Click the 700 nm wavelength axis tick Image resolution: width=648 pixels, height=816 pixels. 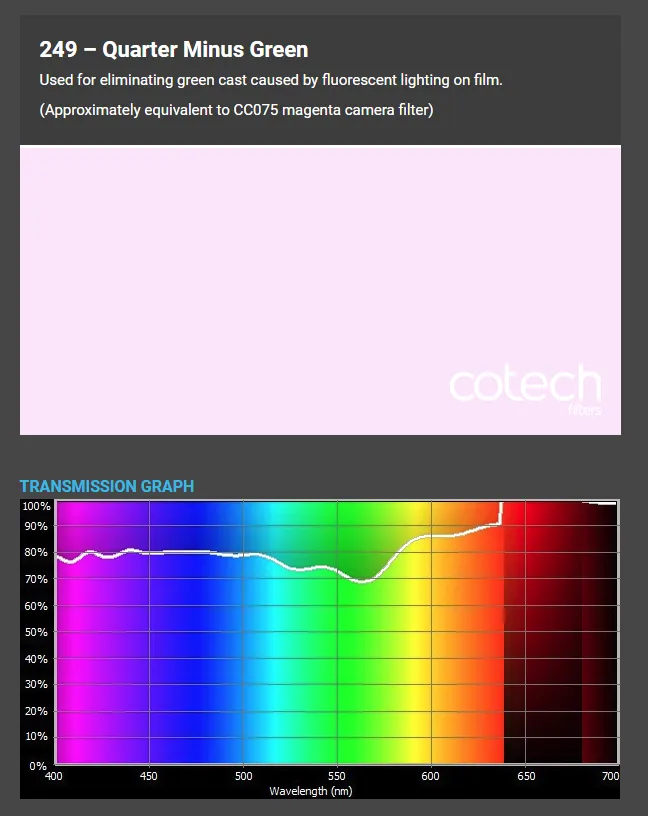[610, 776]
